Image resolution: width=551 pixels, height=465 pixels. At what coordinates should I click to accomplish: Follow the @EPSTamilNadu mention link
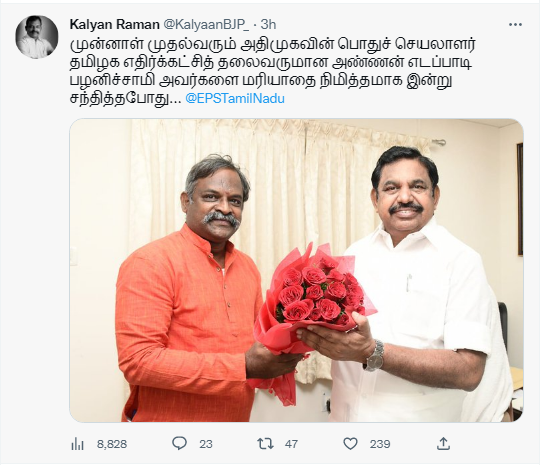235,98
